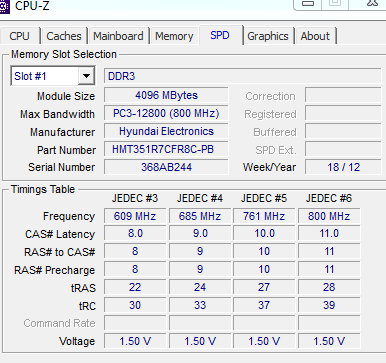This screenshot has width=386, height=363.
Task: Select the 4096 MBytes module size value
Action: [x=166, y=95]
